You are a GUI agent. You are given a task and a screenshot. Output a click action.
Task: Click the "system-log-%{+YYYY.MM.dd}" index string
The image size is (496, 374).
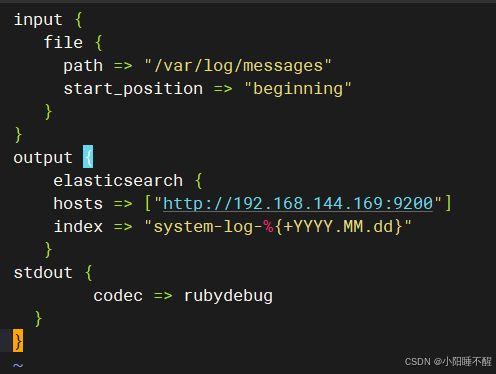pyautogui.click(x=278, y=227)
